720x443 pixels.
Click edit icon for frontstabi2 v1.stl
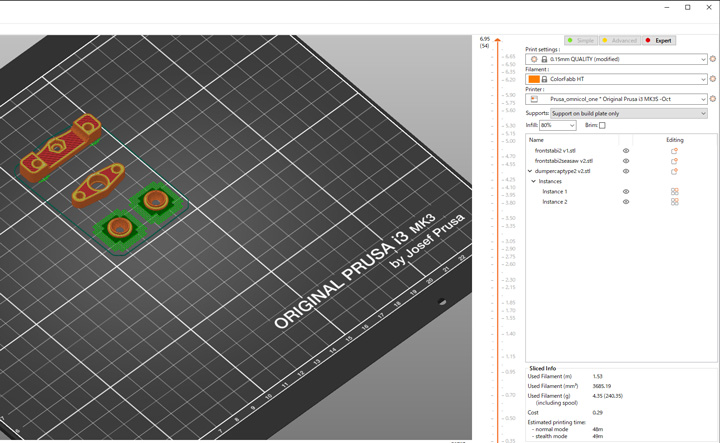point(674,151)
